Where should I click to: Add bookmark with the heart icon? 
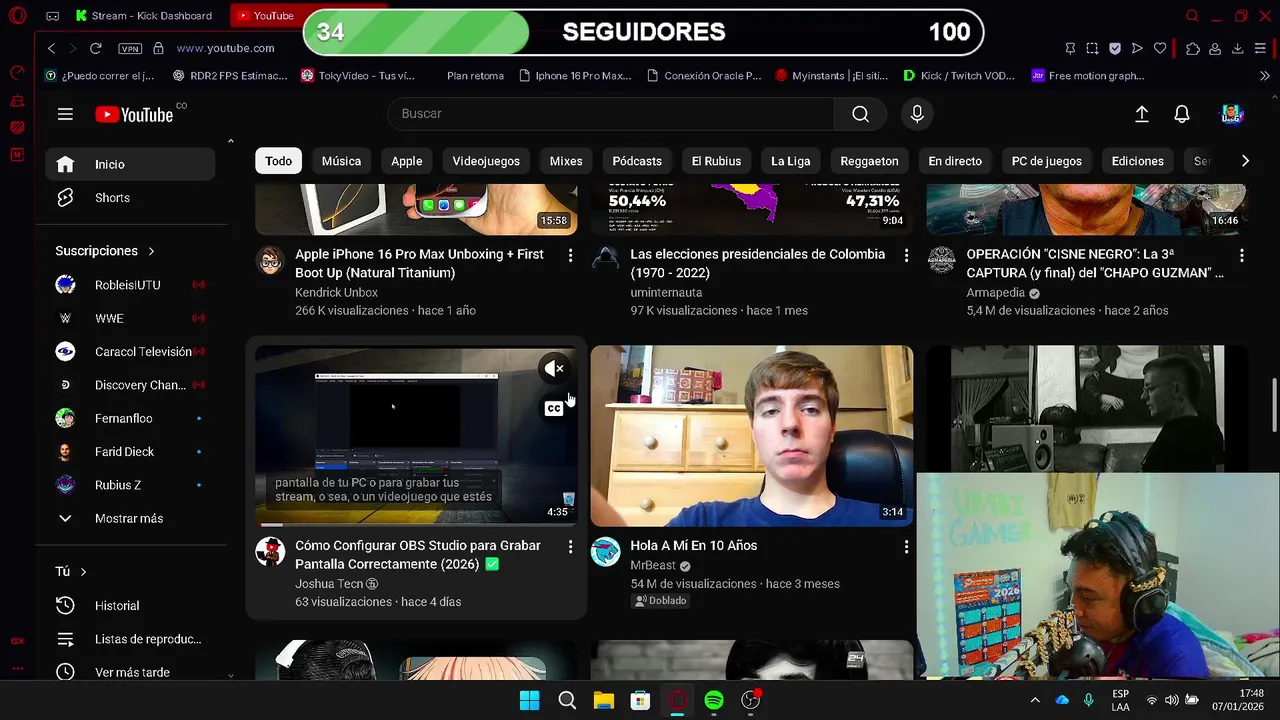pyautogui.click(x=1160, y=48)
